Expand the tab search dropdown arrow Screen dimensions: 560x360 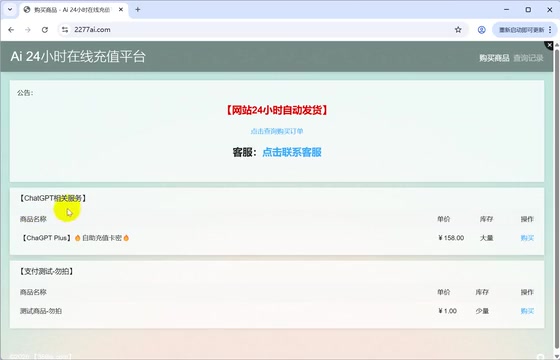[x=10, y=10]
